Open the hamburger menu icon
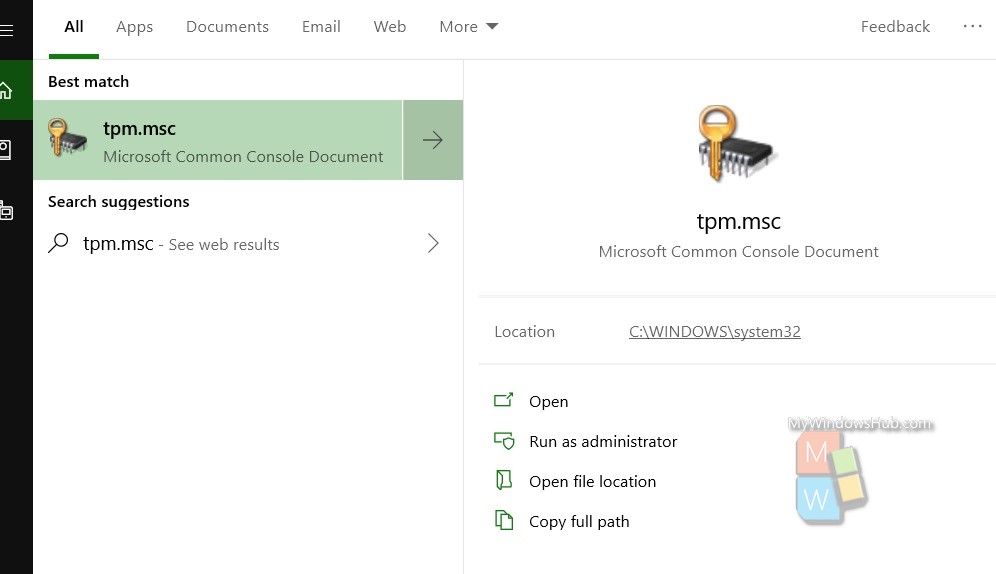Screen dimensions: 996x574 point(6,30)
